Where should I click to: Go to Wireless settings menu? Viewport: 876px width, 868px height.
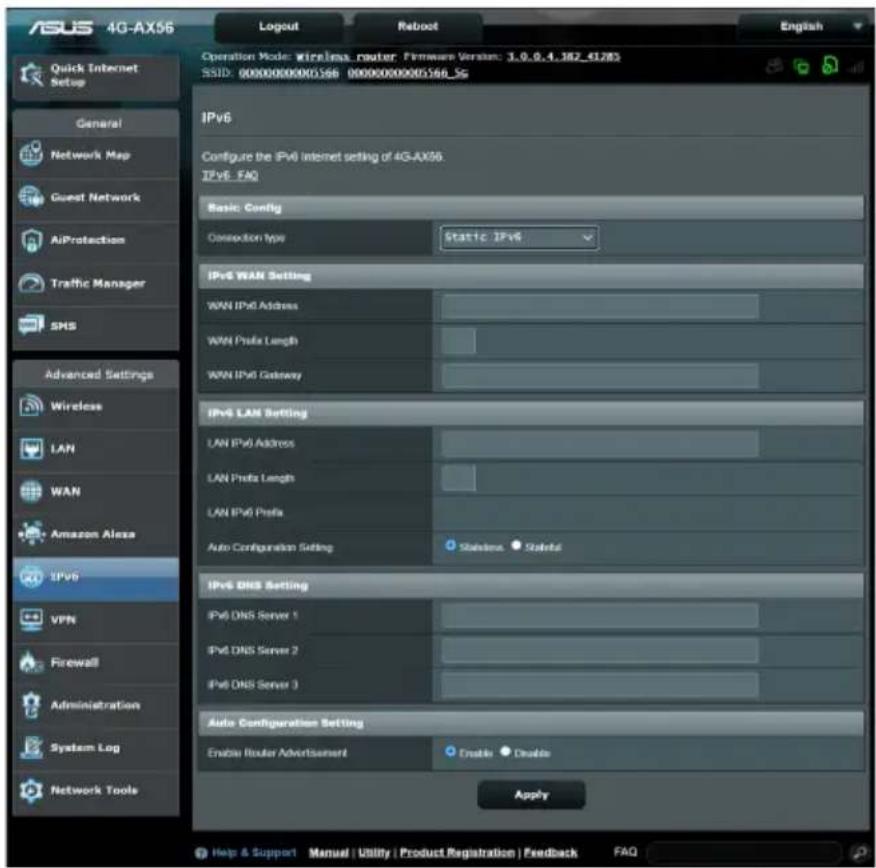[96, 406]
